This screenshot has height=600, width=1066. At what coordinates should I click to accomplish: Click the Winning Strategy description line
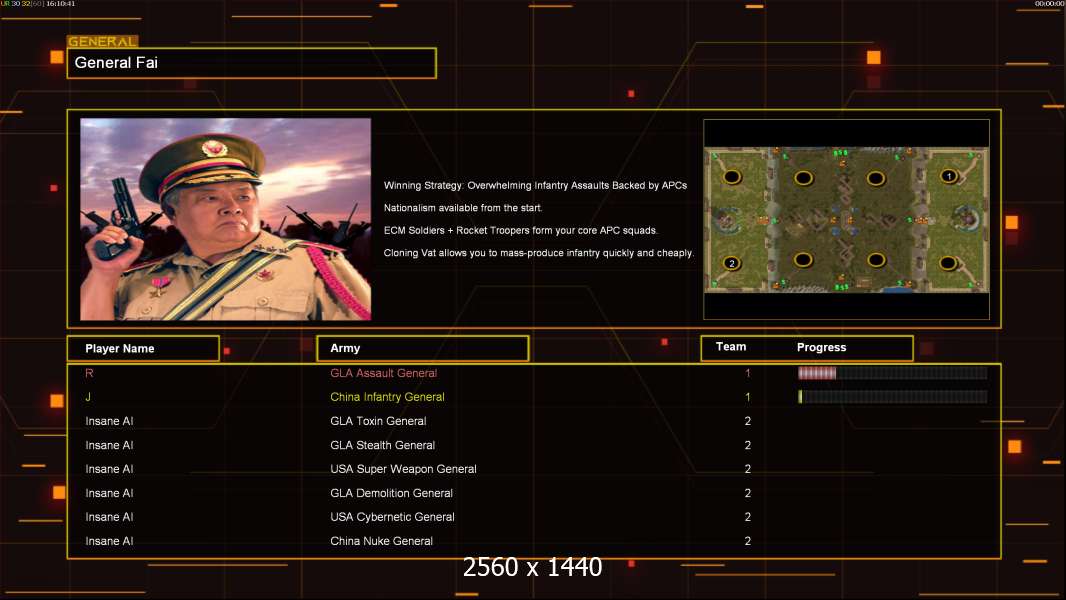pos(535,186)
